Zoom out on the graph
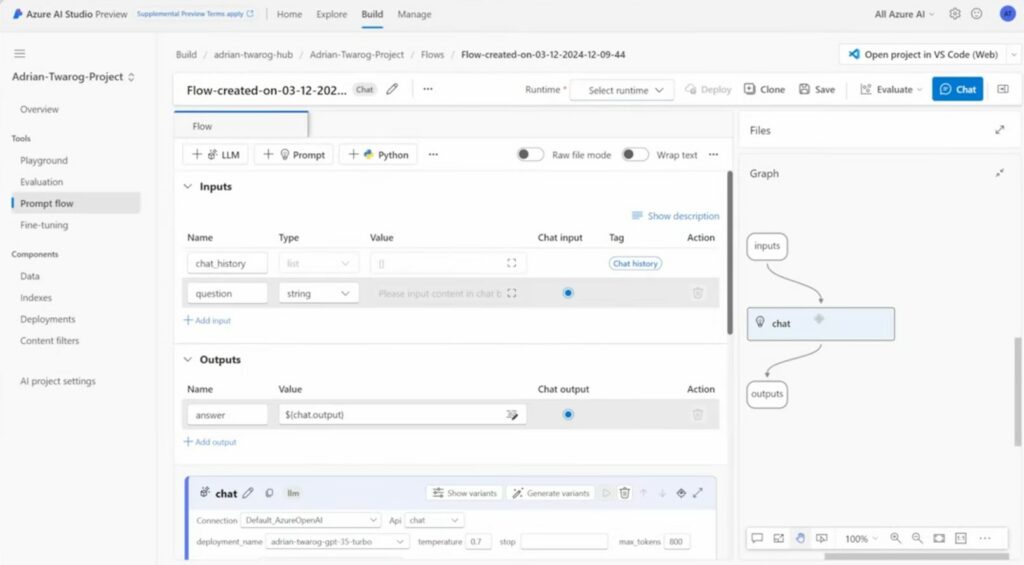The height and width of the screenshot is (565, 1024). [918, 538]
